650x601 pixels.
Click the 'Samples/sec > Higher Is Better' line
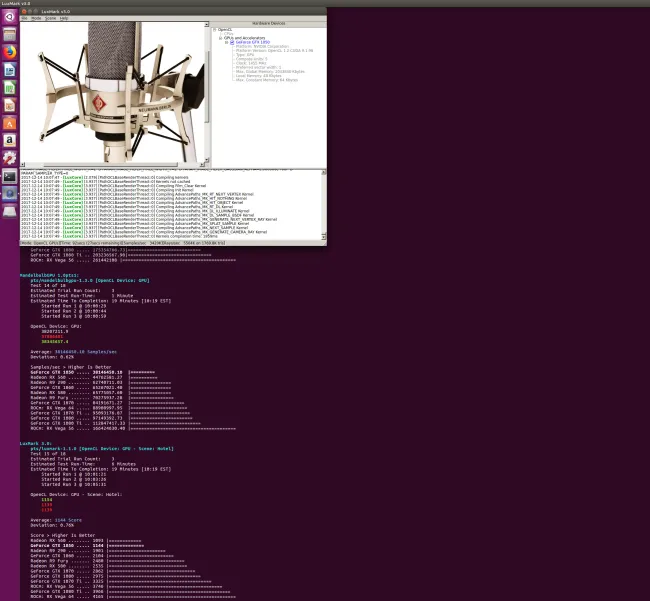71,367
